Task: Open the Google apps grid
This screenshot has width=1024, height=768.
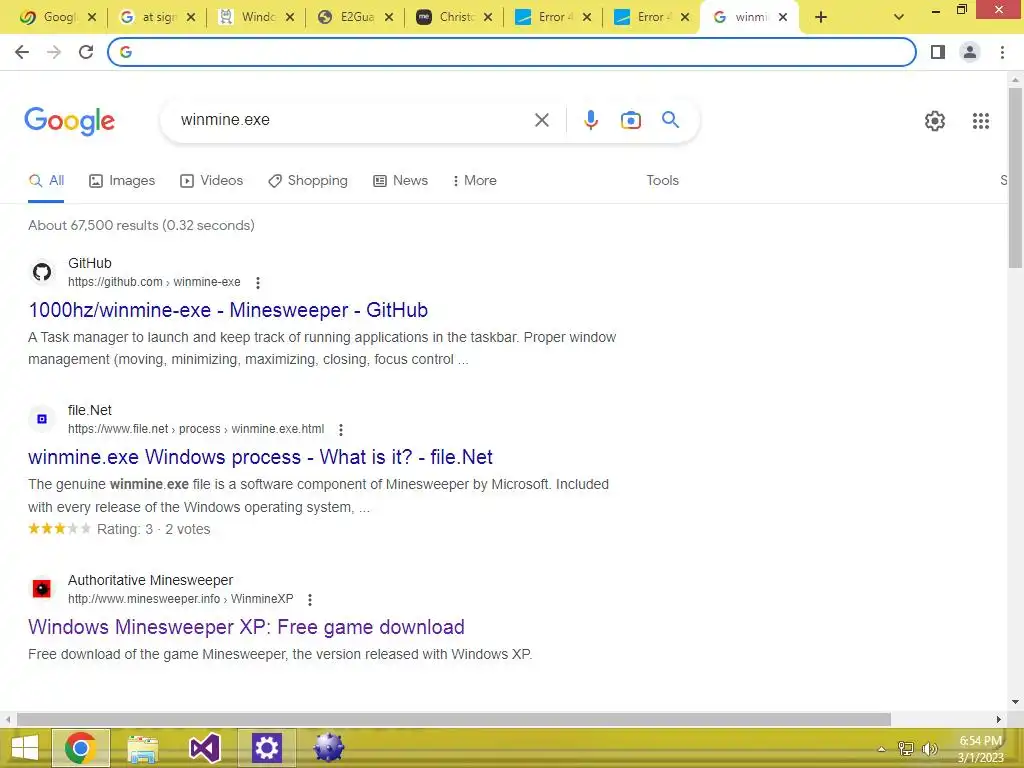Action: [980, 121]
